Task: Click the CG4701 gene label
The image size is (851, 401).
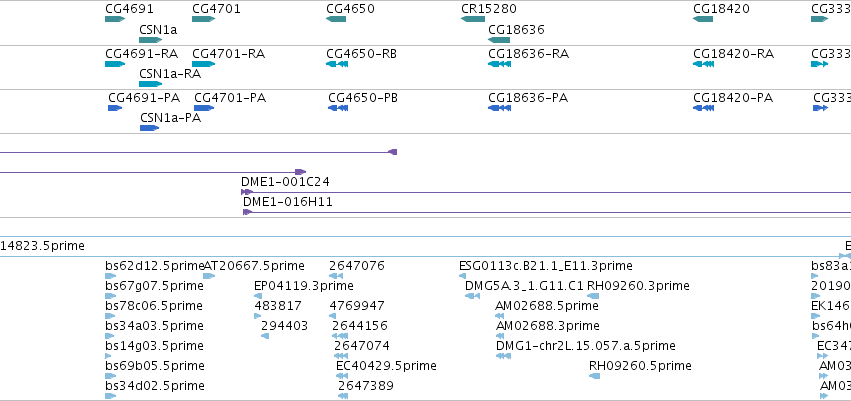Action: pyautogui.click(x=216, y=9)
